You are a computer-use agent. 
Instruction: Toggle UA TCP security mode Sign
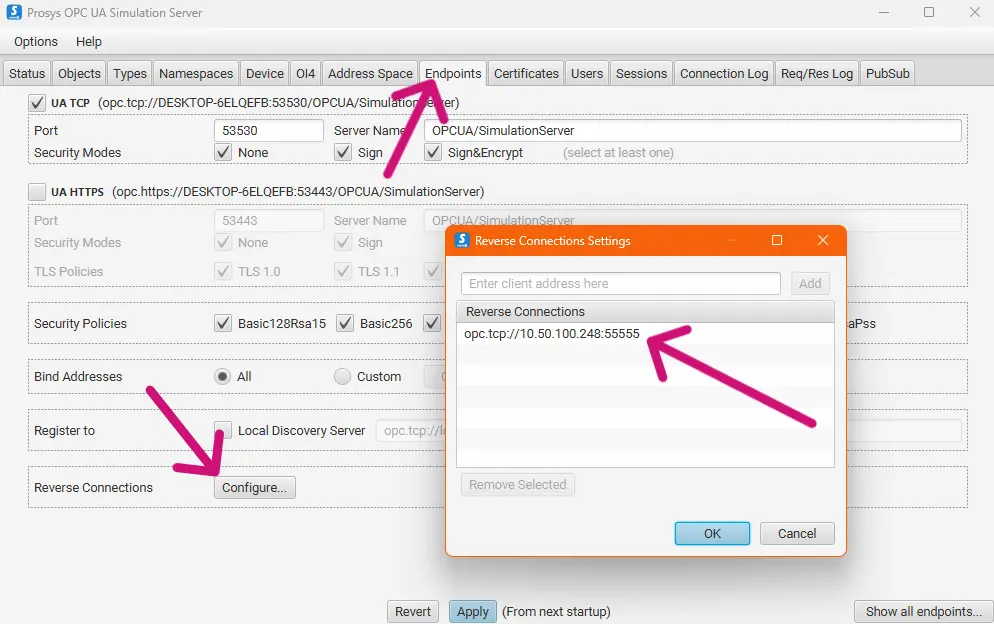tap(343, 152)
